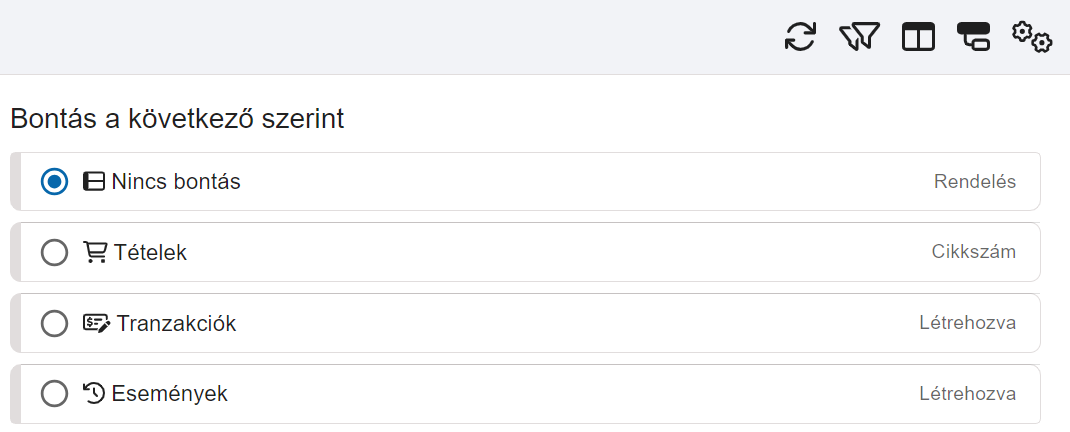Click the Bontás a következő szerint heading
1070x432 pixels.
click(x=177, y=119)
